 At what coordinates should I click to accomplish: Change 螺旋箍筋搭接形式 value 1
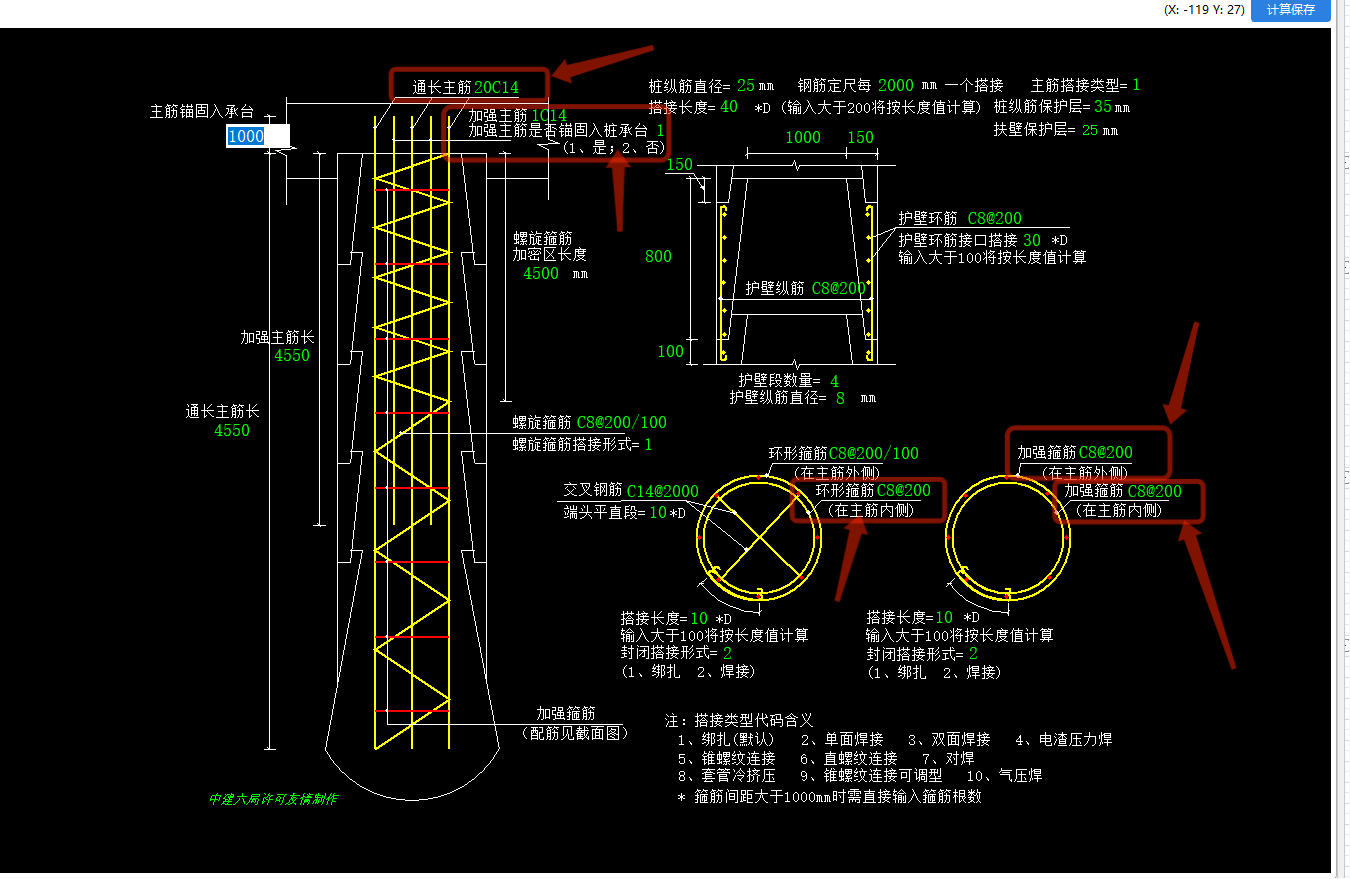point(648,444)
